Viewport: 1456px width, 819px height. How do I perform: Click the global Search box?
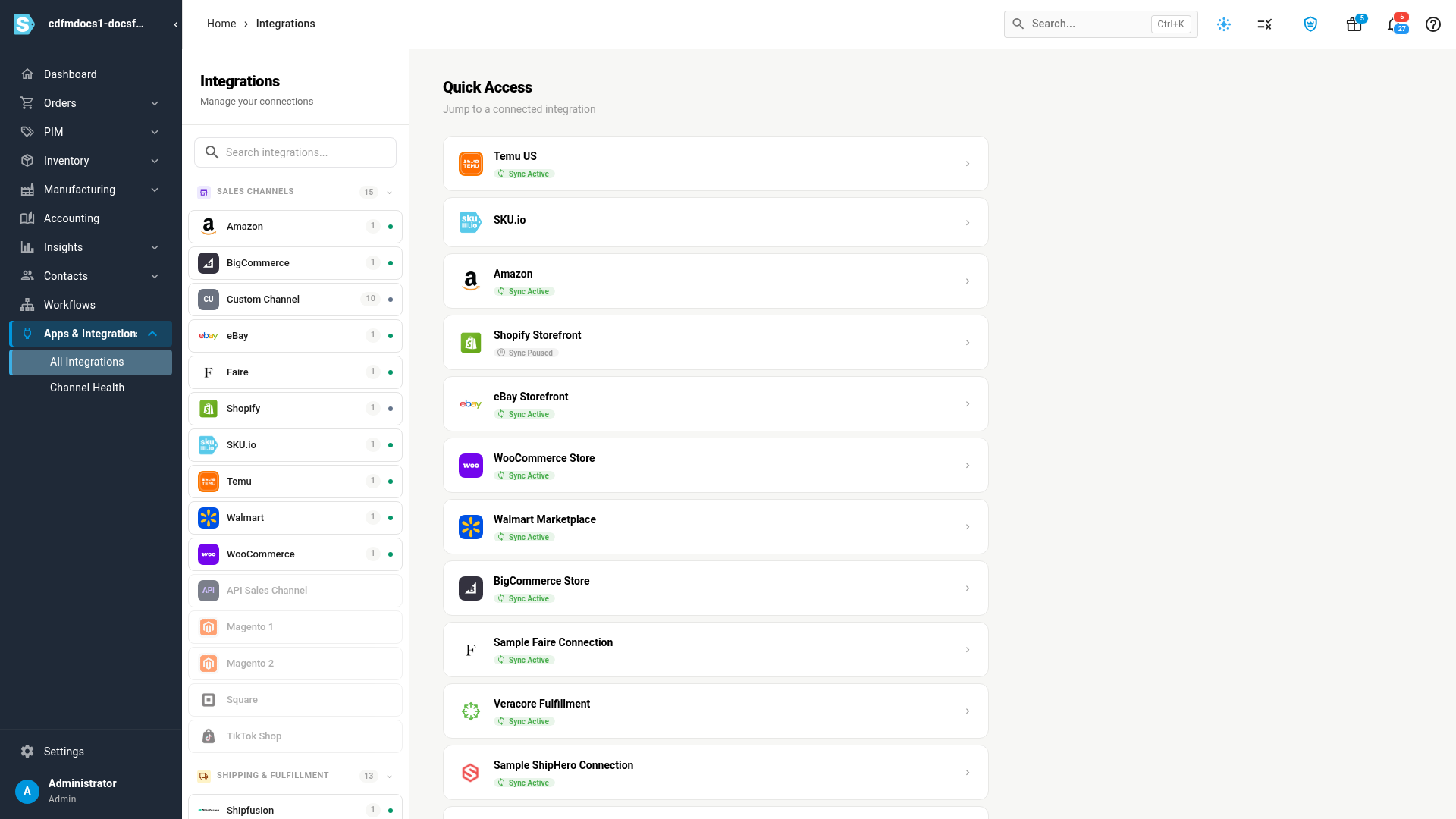coord(1100,24)
